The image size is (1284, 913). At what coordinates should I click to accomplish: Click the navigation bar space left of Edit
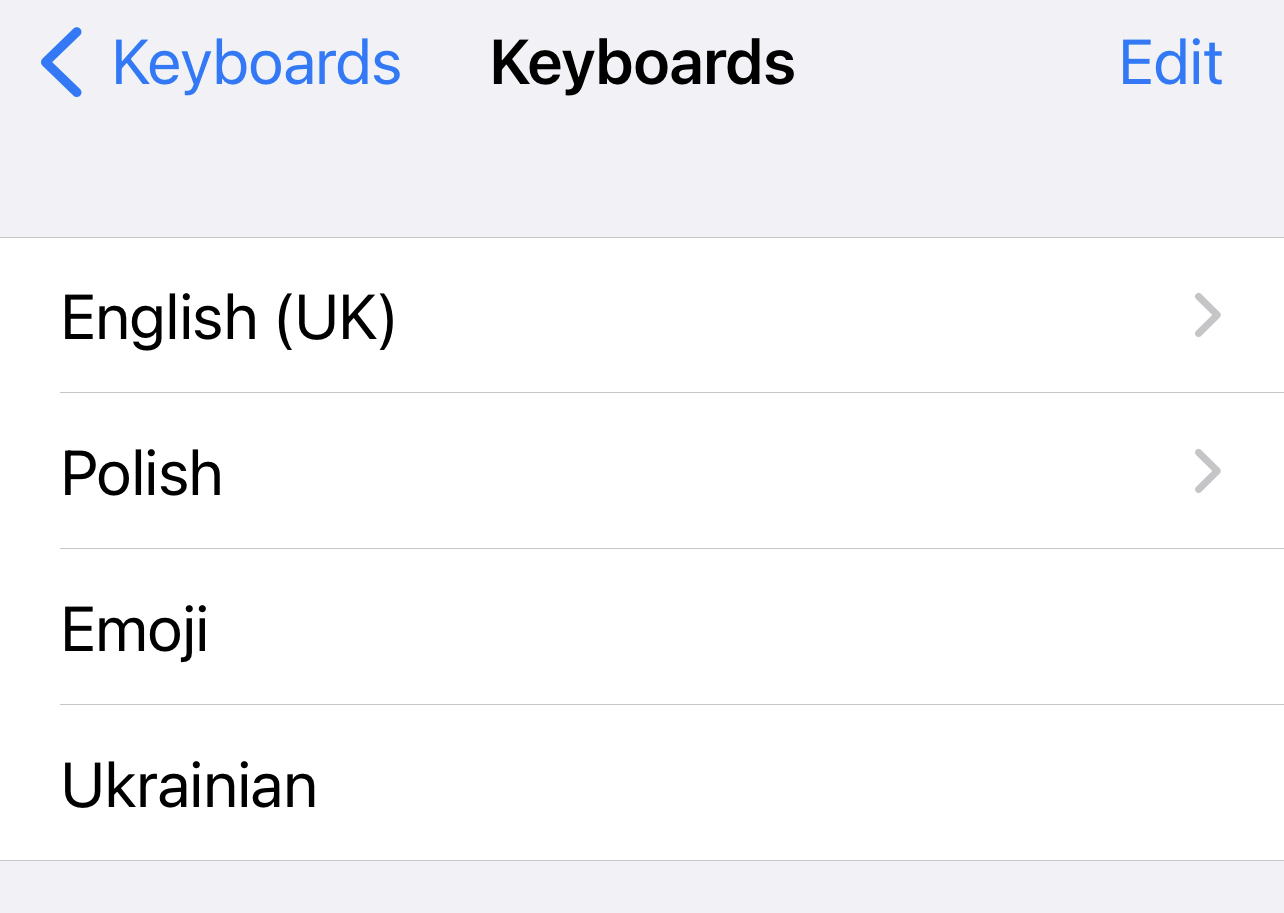960,63
